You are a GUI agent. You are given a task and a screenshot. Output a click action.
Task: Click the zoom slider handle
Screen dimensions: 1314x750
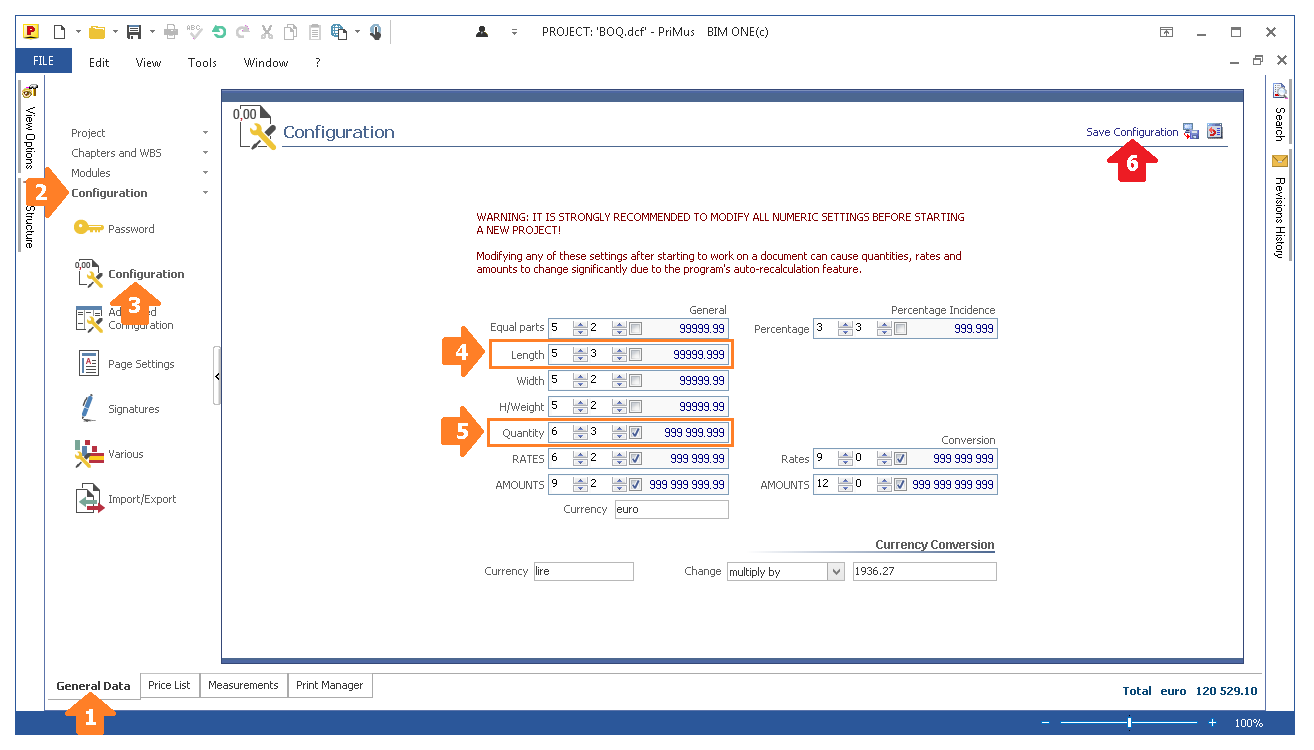point(1129,722)
